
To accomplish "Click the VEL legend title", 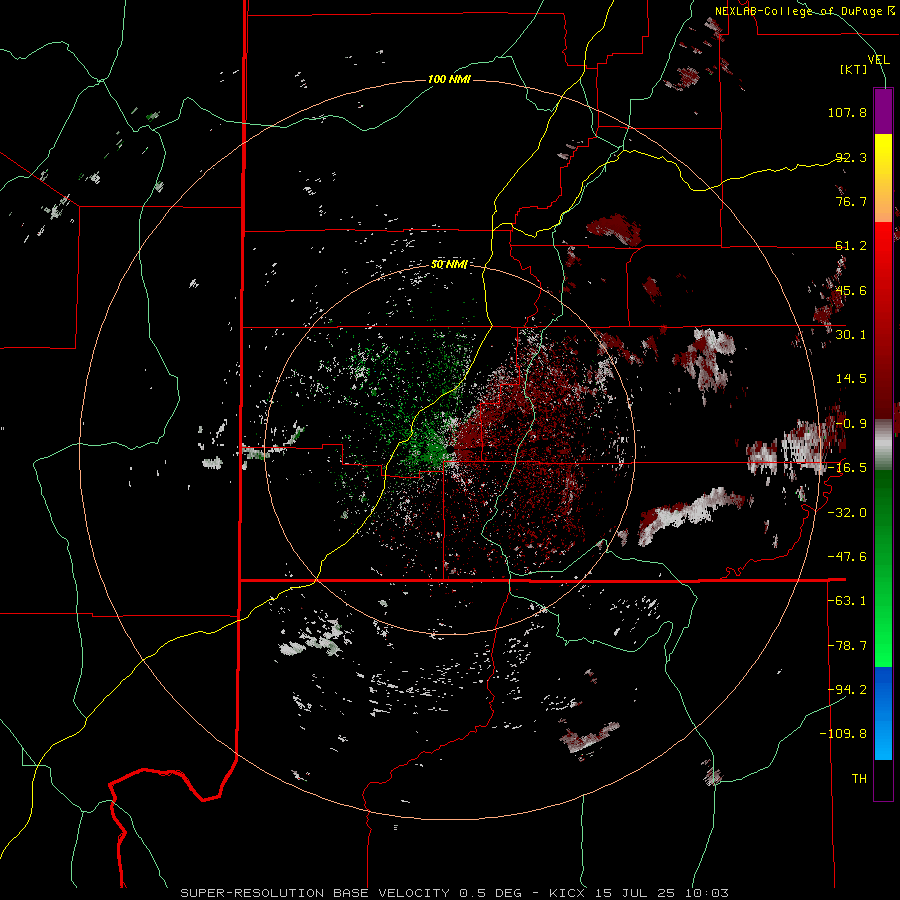I will (x=878, y=60).
